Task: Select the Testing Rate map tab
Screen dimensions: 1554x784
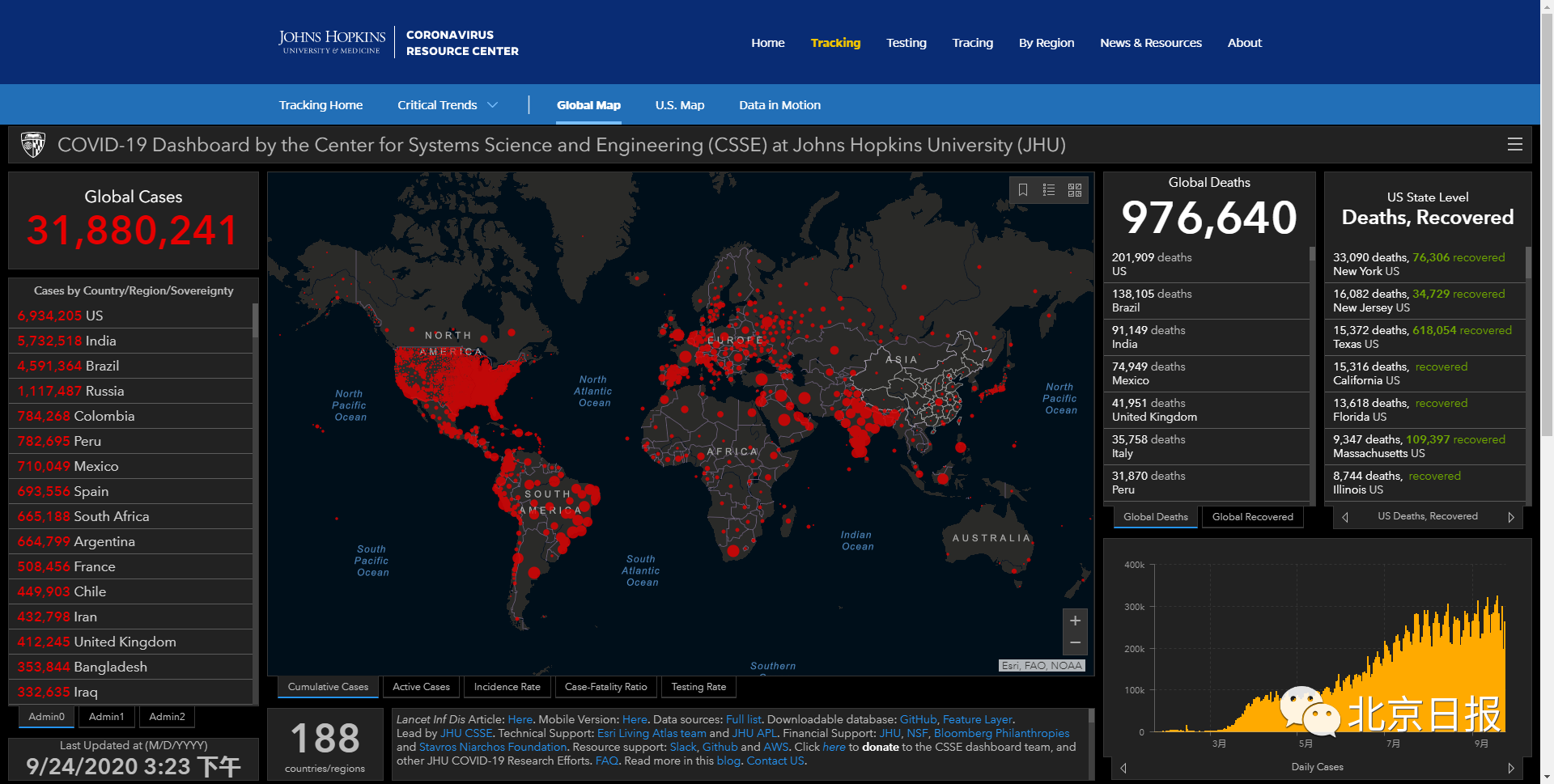Action: pyautogui.click(x=698, y=687)
